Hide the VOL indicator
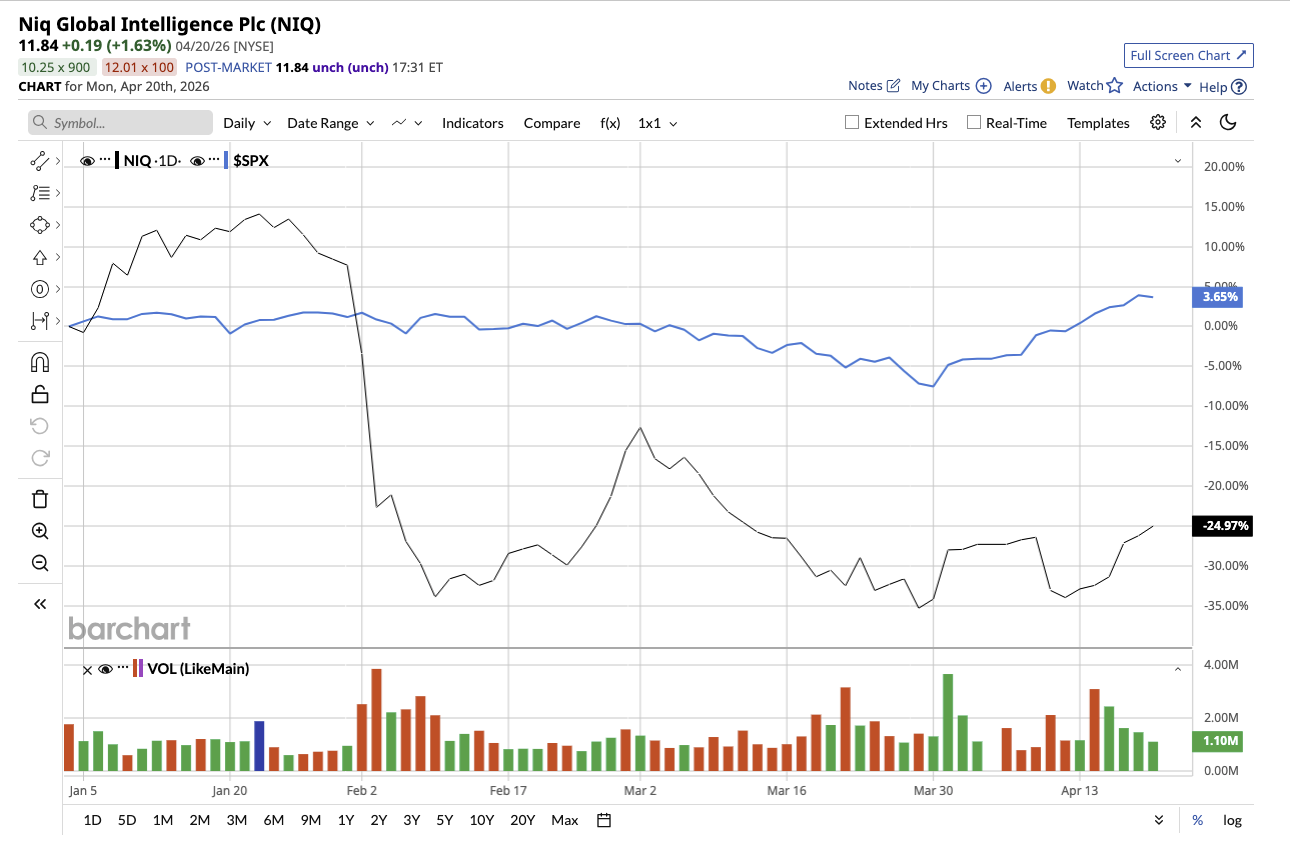This screenshot has height=858, width=1290. (105, 669)
